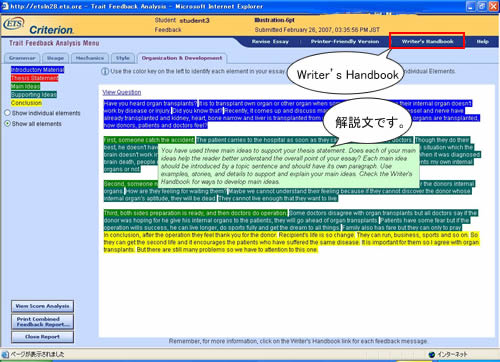Image resolution: width=500 pixels, height=362 pixels.
Task: Switch to the Usage tab
Action: [55, 58]
